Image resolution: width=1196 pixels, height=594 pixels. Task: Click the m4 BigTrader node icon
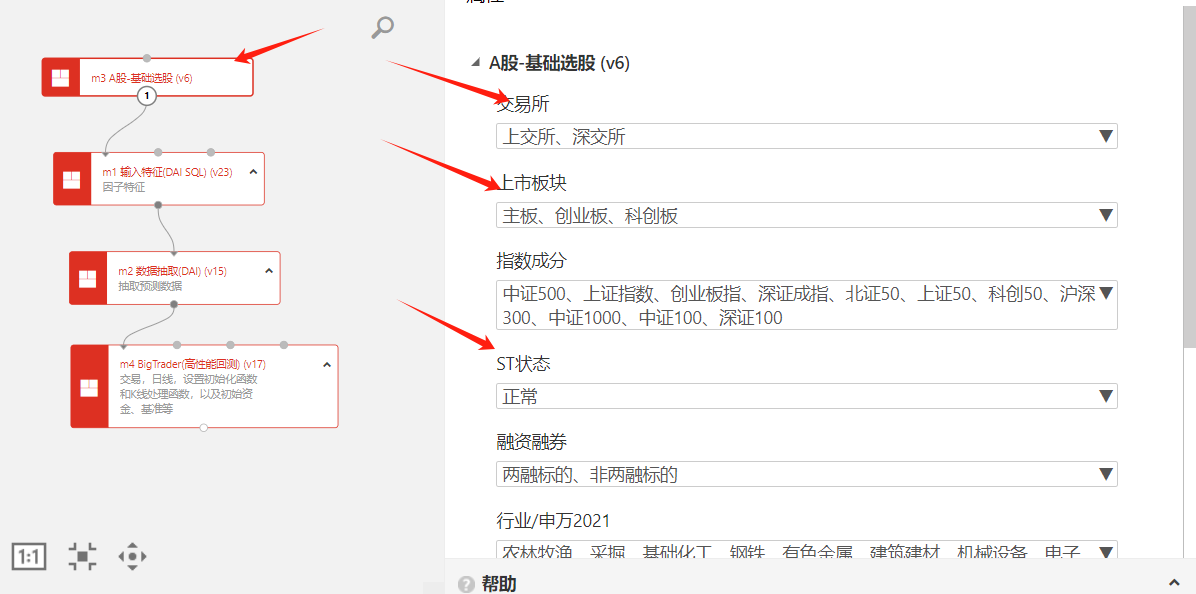(89, 386)
